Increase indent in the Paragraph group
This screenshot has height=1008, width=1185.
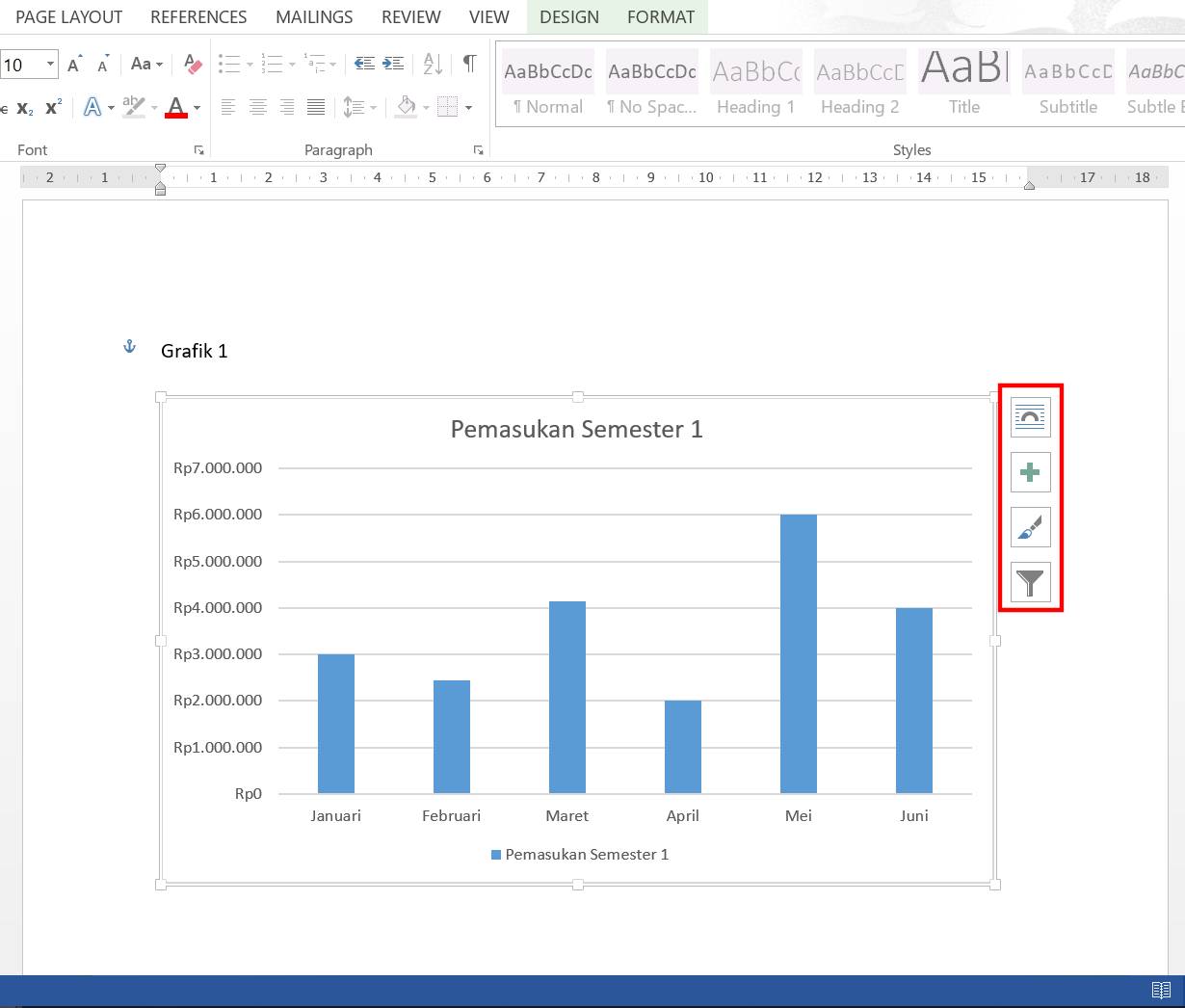(x=393, y=65)
